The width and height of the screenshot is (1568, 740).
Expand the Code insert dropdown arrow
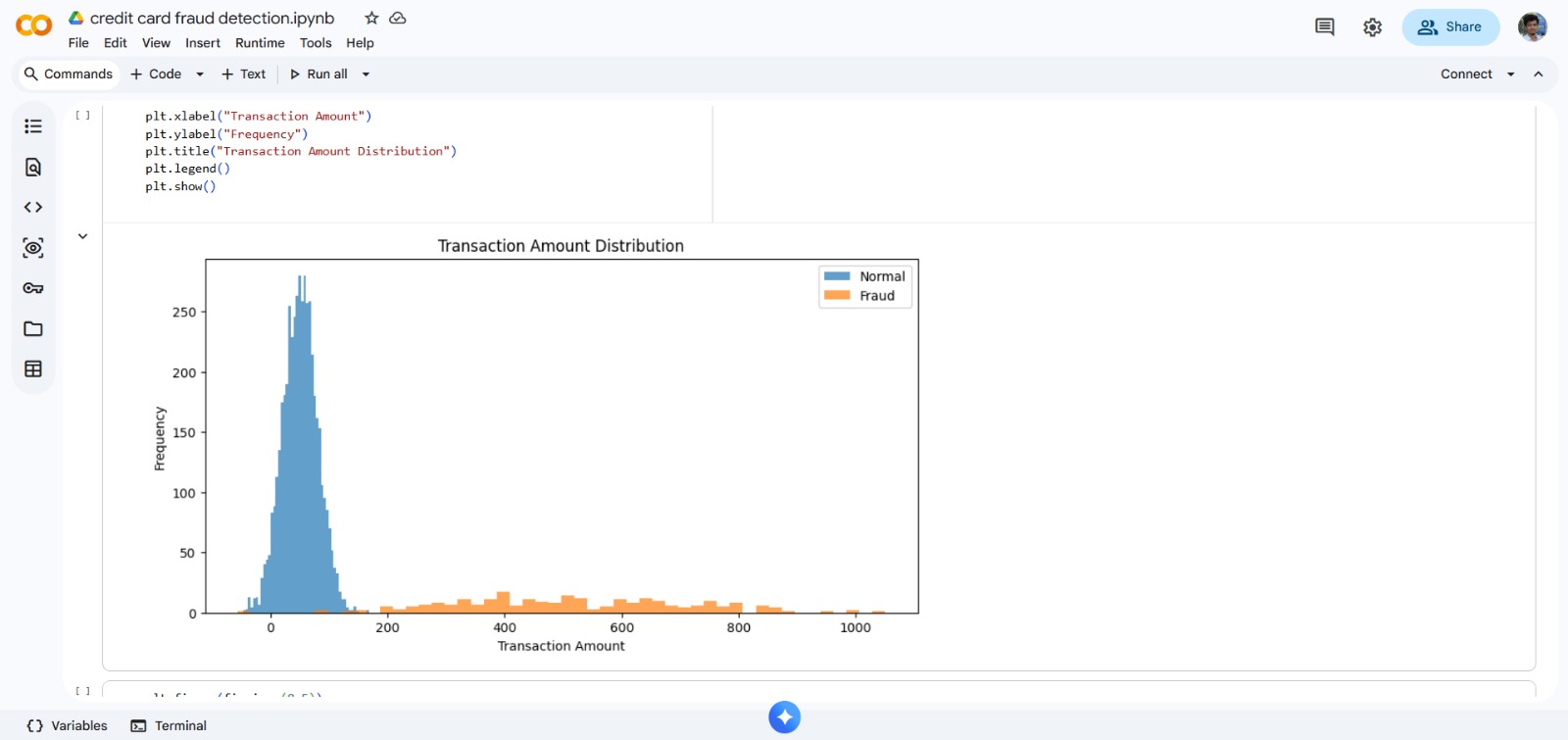[x=200, y=74]
